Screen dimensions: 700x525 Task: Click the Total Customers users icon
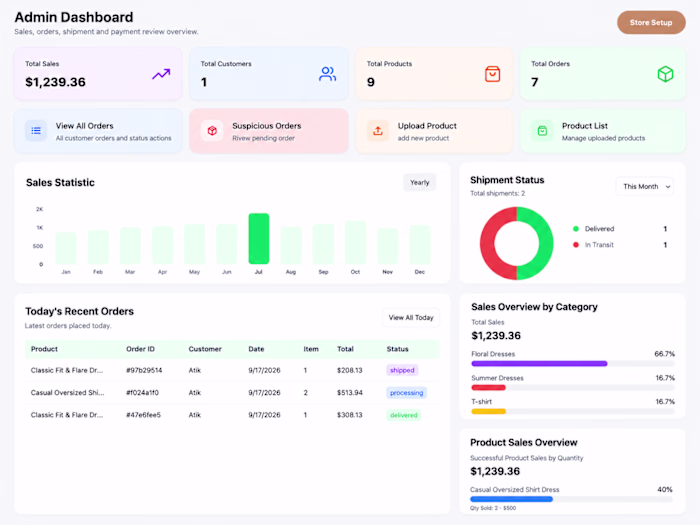pos(327,74)
